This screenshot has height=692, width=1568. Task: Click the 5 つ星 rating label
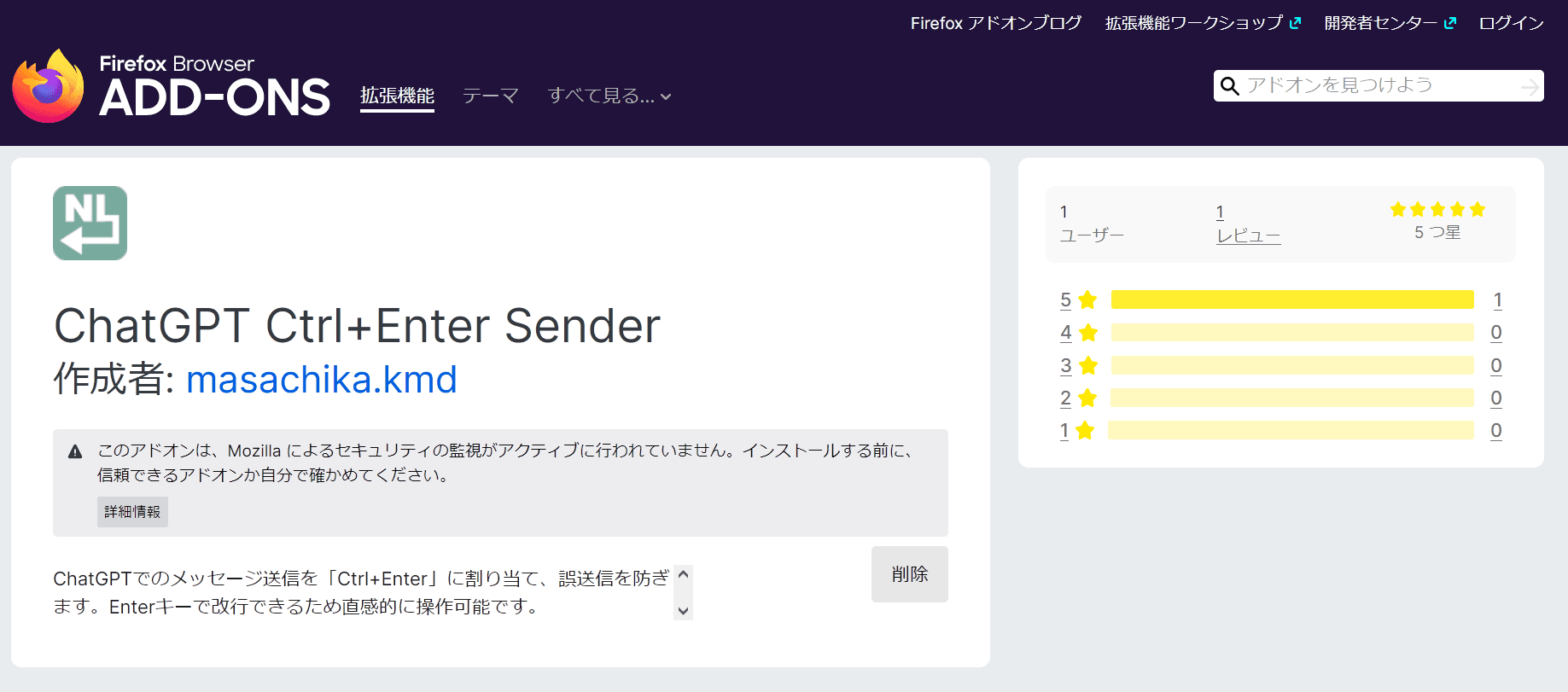[x=1437, y=233]
